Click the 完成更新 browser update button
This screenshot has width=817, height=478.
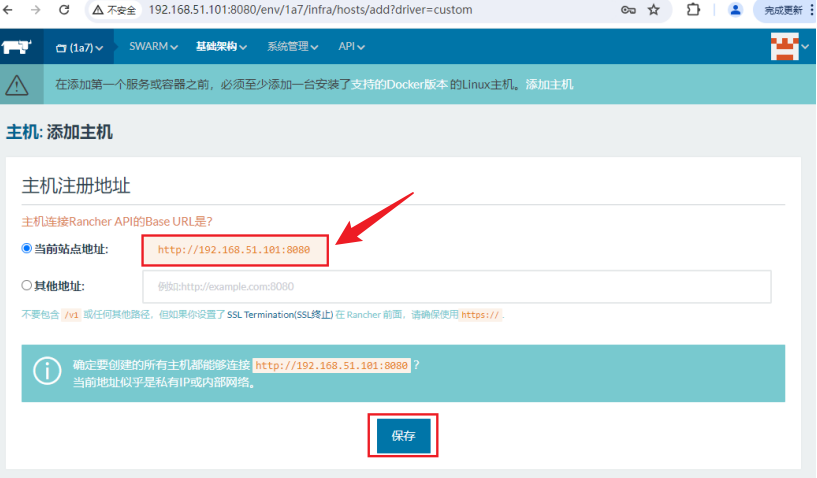click(x=783, y=10)
